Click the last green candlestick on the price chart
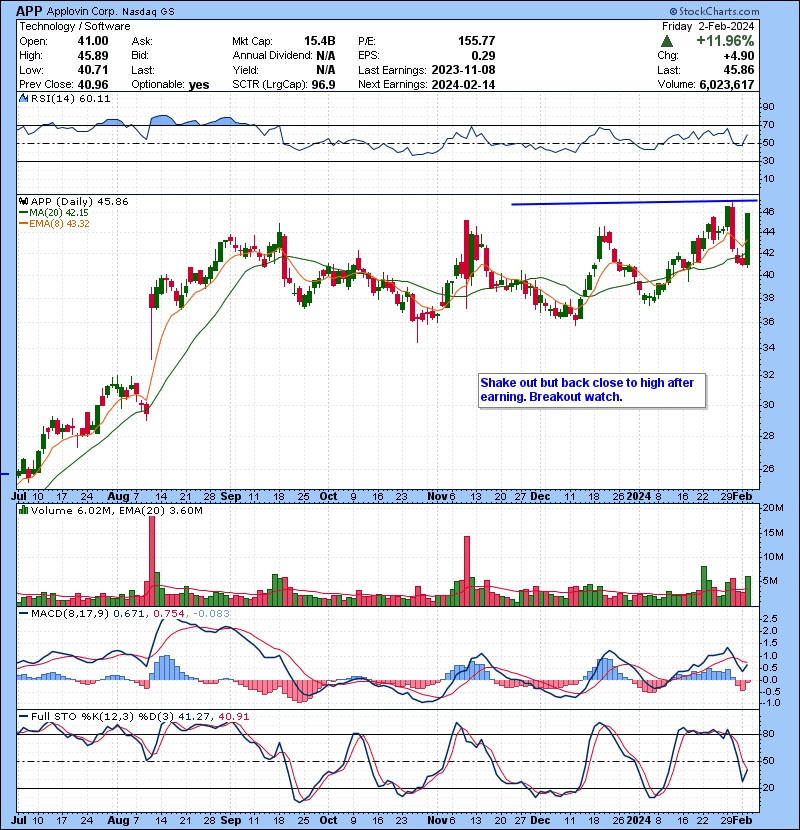 (747, 237)
